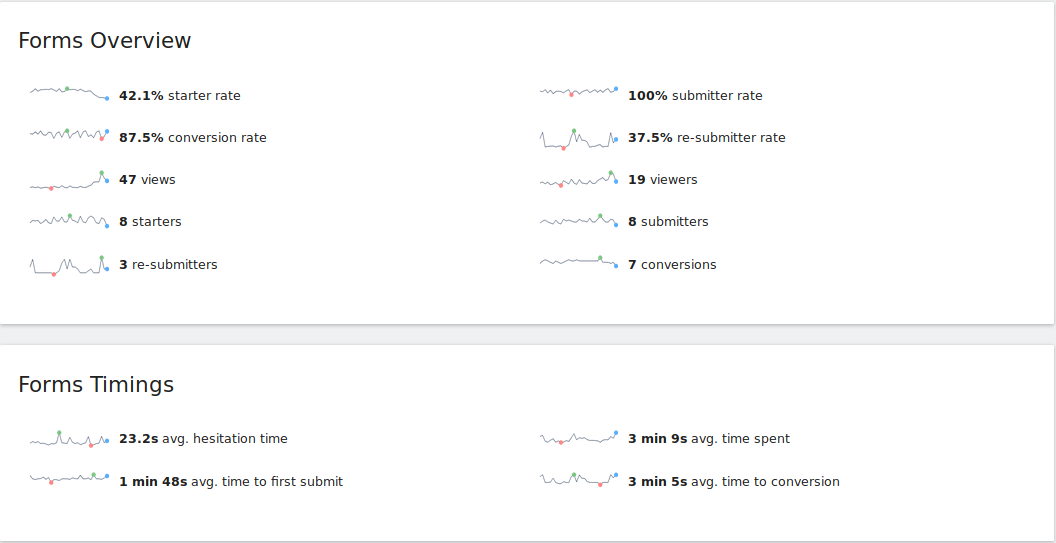Click the re-submitter rate sparkline graph
This screenshot has height=543, width=1056.
[x=579, y=139]
